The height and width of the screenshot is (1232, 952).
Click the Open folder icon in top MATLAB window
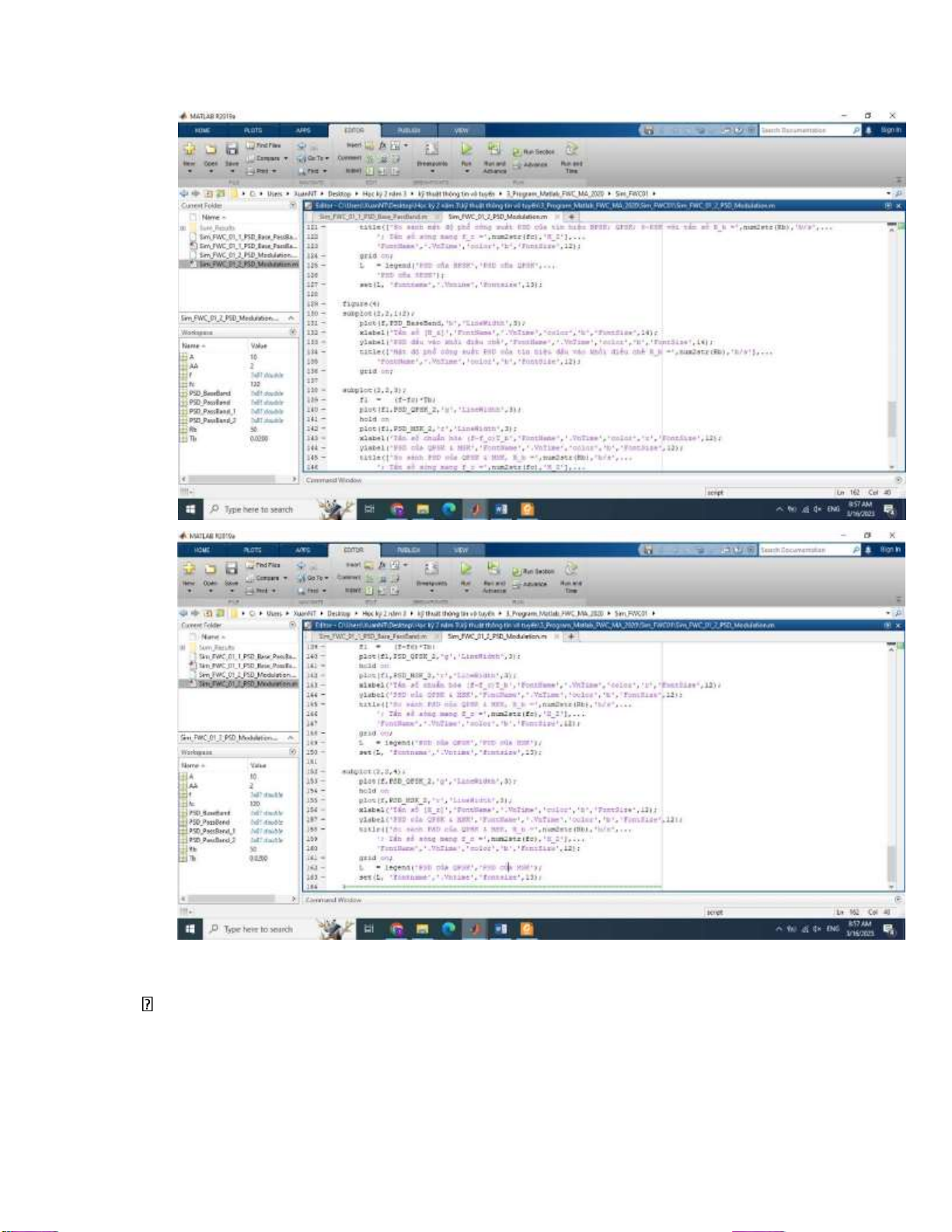tap(211, 149)
